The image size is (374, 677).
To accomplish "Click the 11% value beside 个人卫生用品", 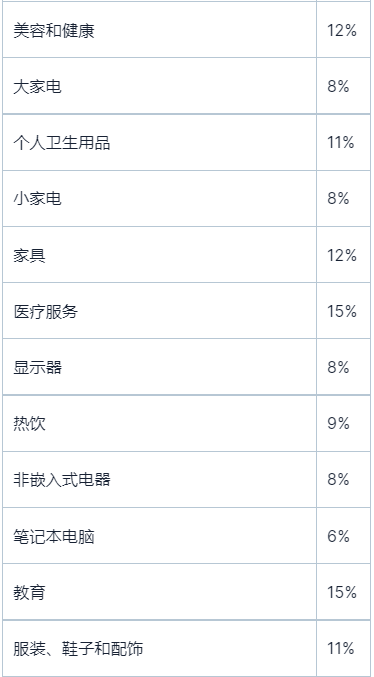I will tap(341, 142).
